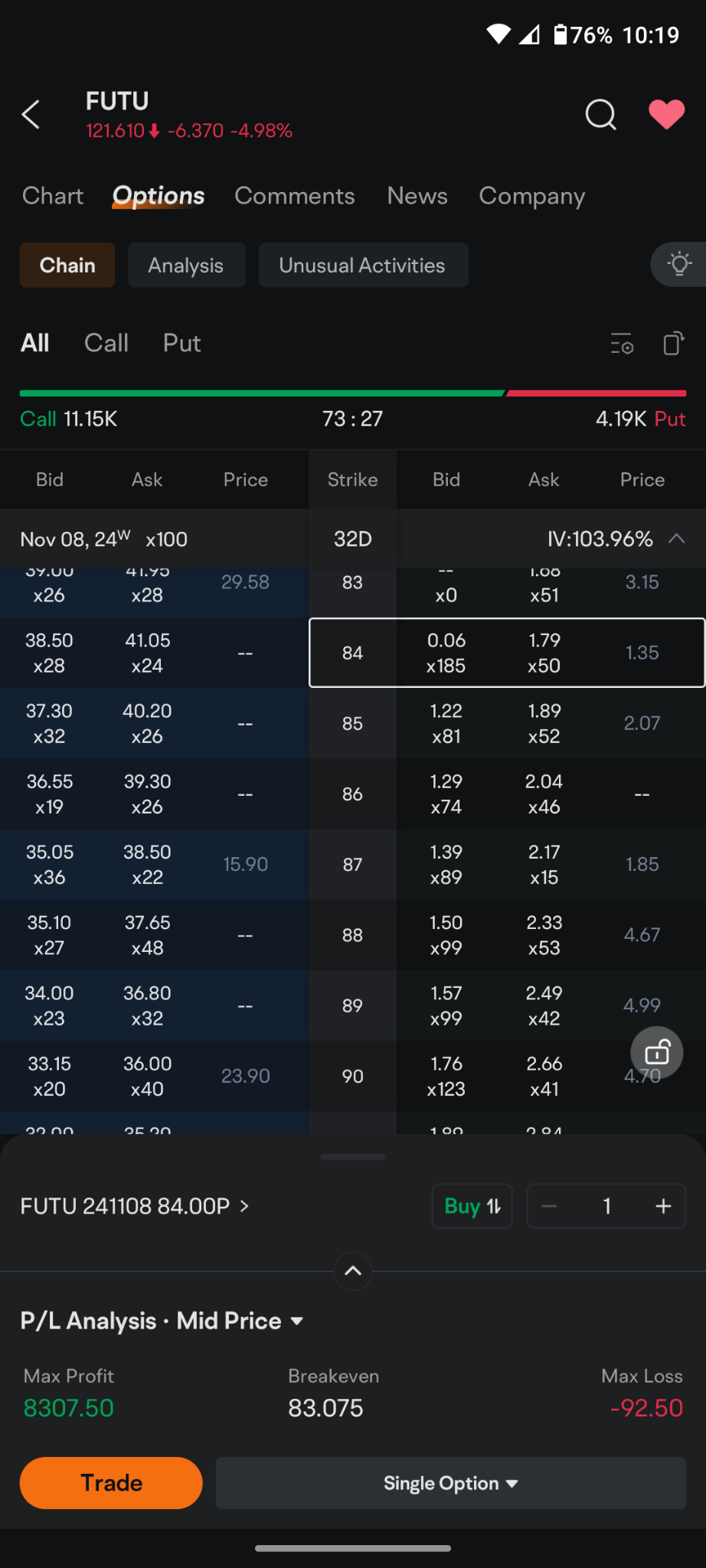Select the Call filter
This screenshot has height=1568, width=706.
point(106,343)
